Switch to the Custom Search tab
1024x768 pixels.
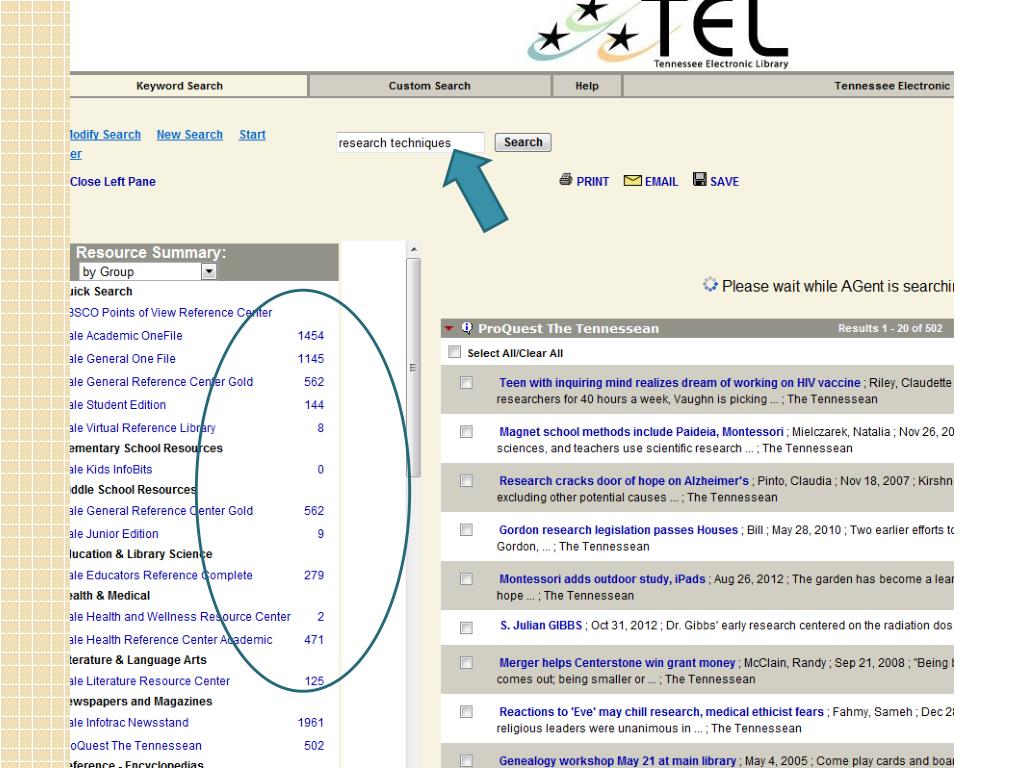tap(430, 86)
